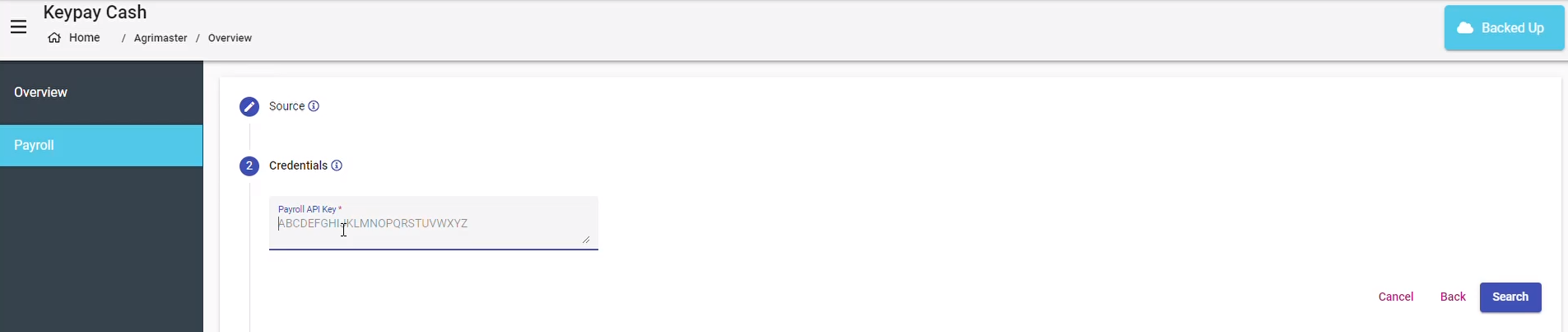
Task: Cancel the credentials setup
Action: click(1396, 297)
